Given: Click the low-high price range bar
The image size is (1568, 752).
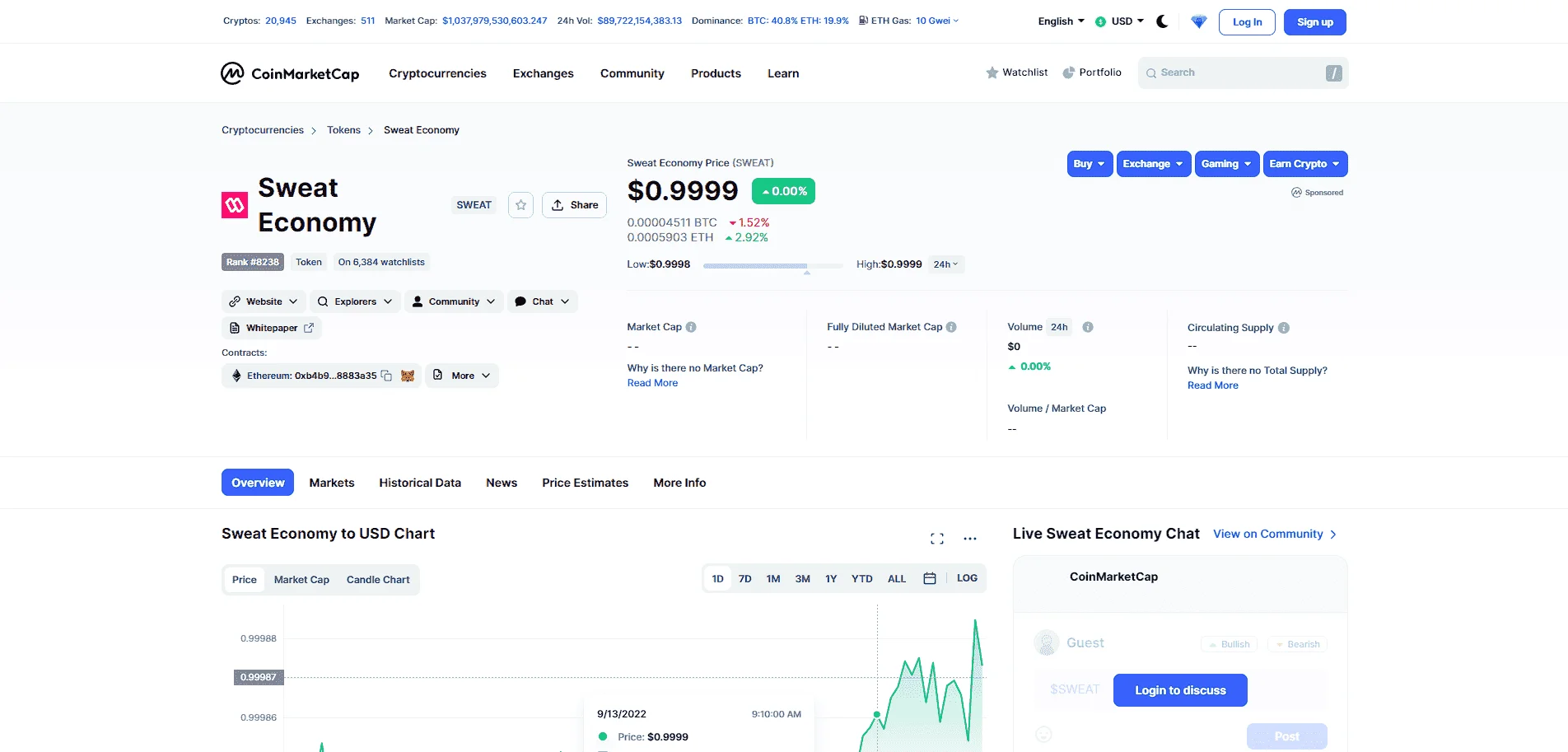Looking at the screenshot, I should [772, 265].
